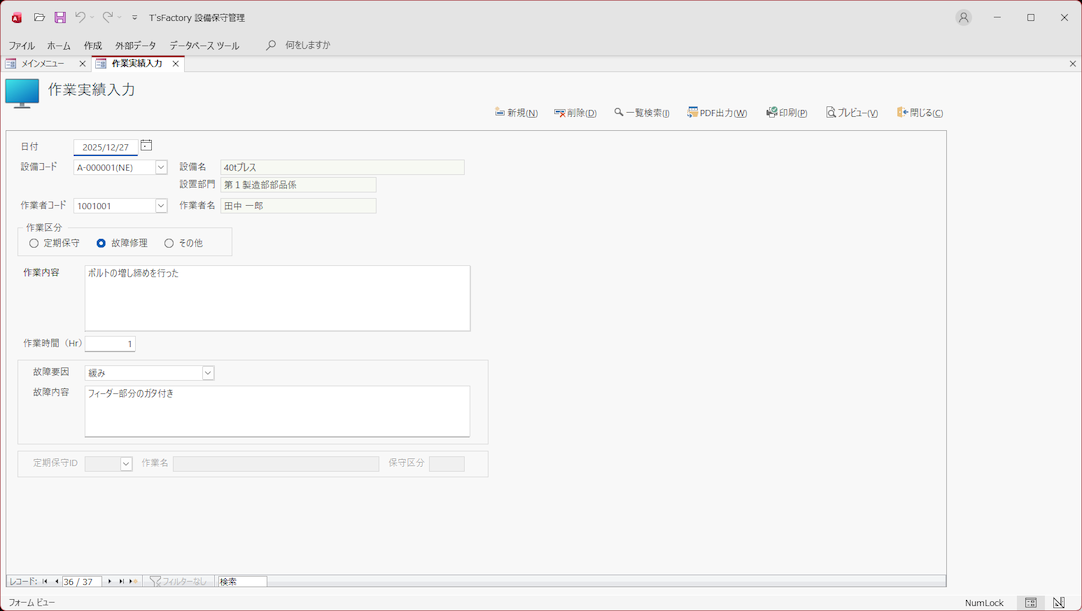1082x611 pixels.
Task: Open the calendar date picker beside 日付
Action: click(x=146, y=146)
